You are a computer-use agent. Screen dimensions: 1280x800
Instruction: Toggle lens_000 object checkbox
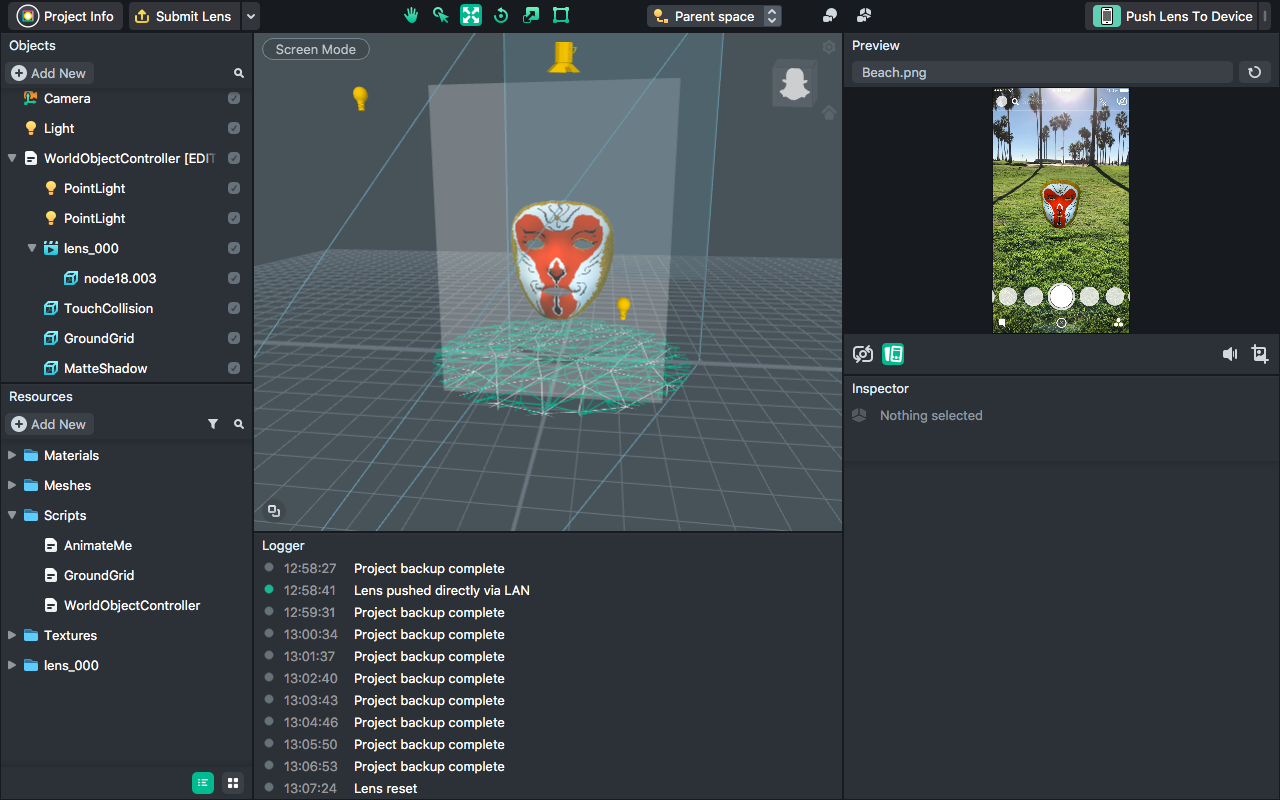coord(233,248)
